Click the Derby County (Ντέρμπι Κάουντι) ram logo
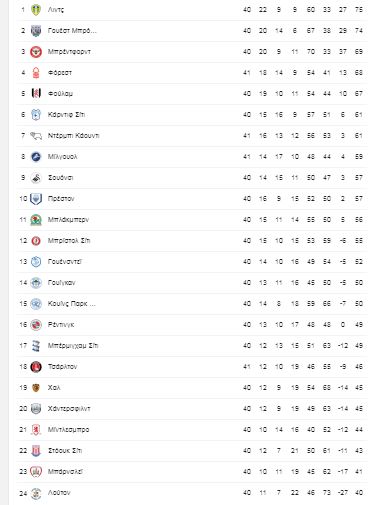377x505 pixels. pos(36,136)
